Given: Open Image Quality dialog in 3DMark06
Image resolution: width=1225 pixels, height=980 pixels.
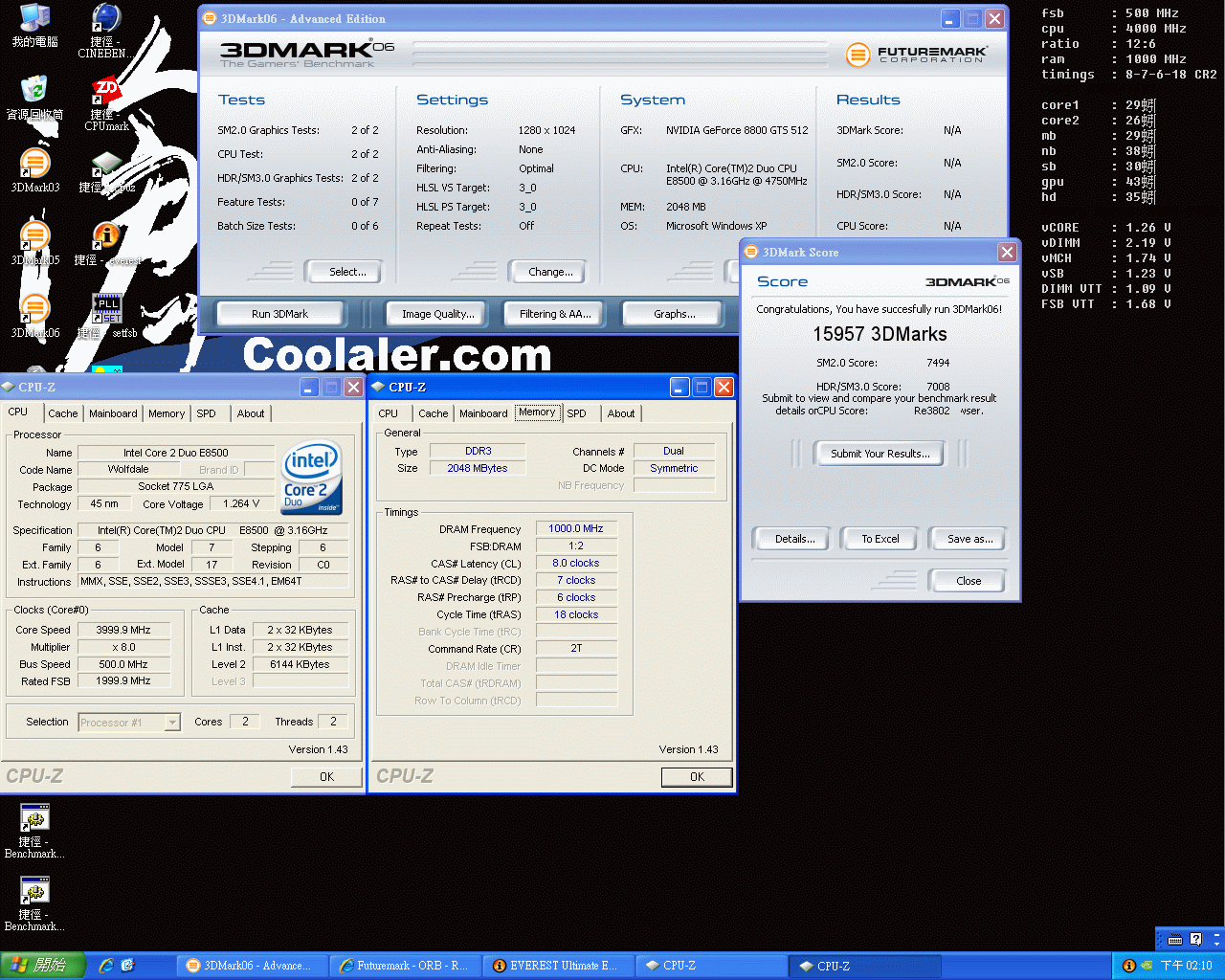Looking at the screenshot, I should tap(438, 314).
